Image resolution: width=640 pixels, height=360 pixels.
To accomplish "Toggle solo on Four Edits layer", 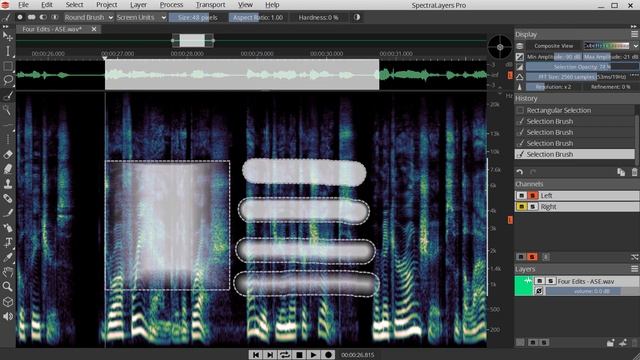I will coord(550,281).
